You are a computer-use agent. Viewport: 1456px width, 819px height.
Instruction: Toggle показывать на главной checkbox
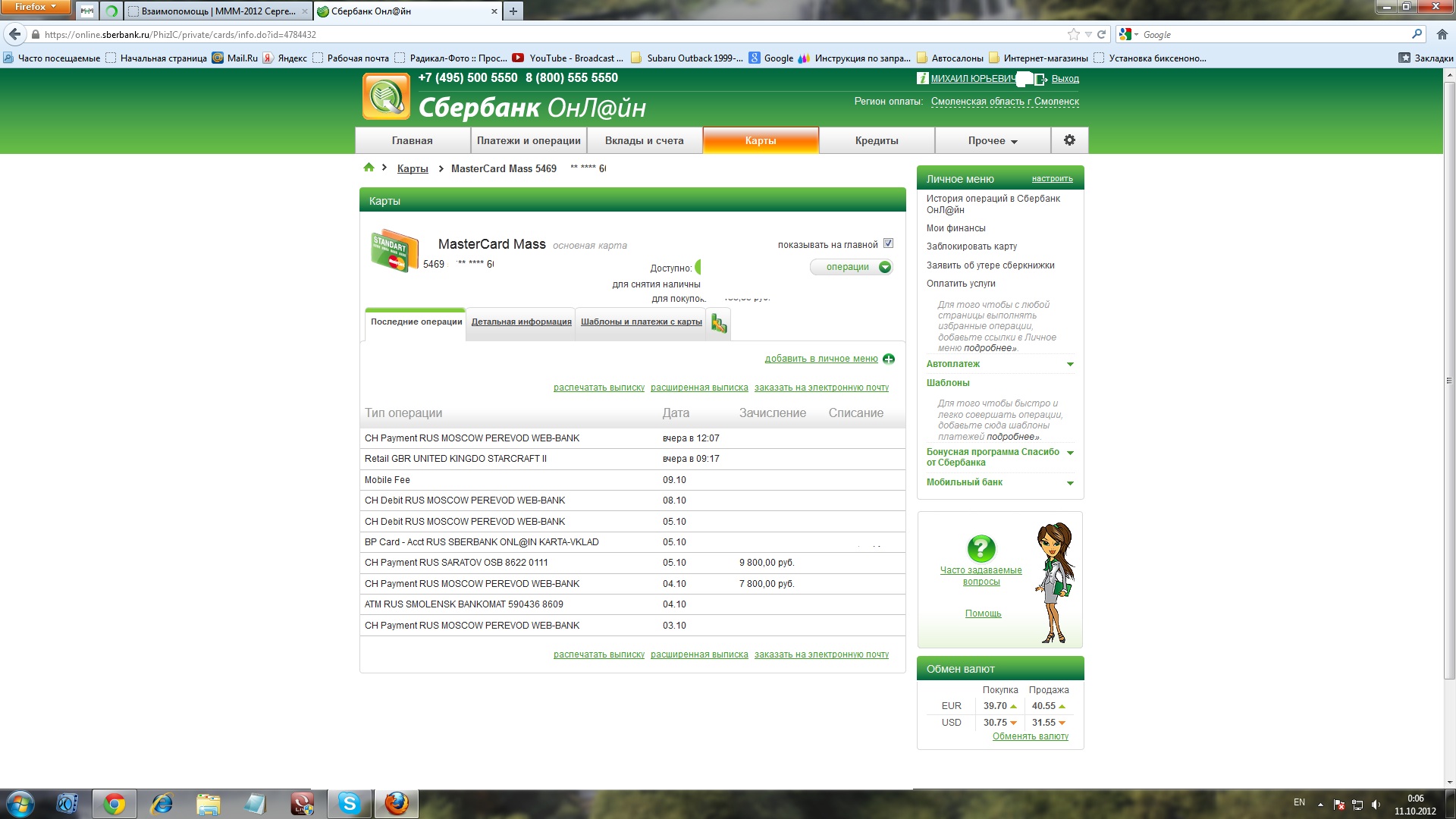pyautogui.click(x=888, y=243)
